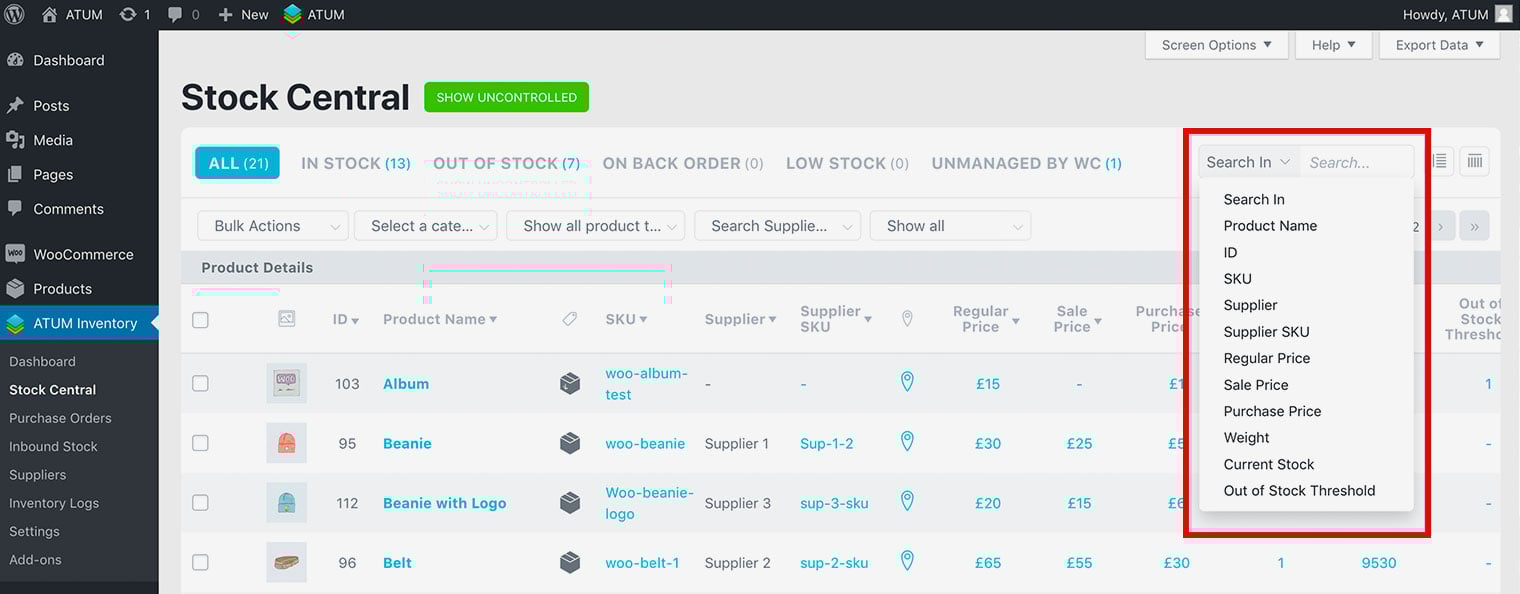Click the tag icon column header
The height and width of the screenshot is (594, 1520).
pos(569,319)
